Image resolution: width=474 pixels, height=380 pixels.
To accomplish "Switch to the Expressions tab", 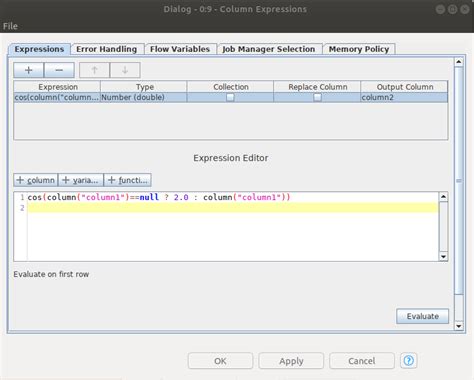I will click(x=39, y=49).
